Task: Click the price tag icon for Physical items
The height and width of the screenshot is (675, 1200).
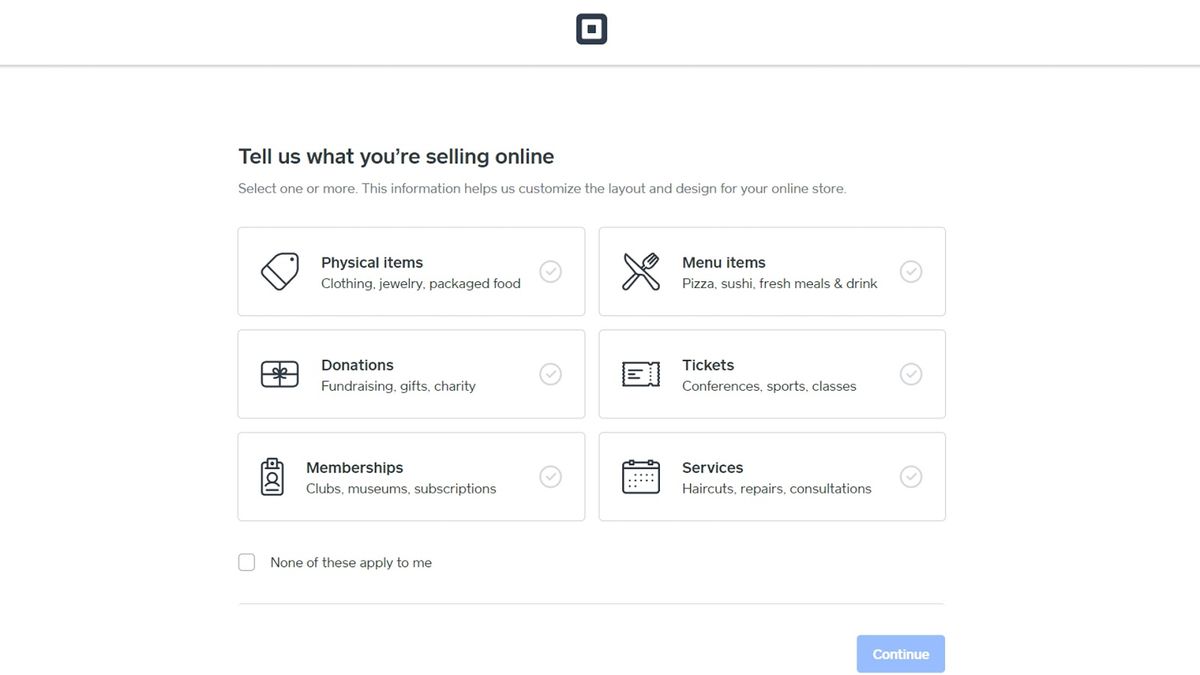Action: click(278, 270)
